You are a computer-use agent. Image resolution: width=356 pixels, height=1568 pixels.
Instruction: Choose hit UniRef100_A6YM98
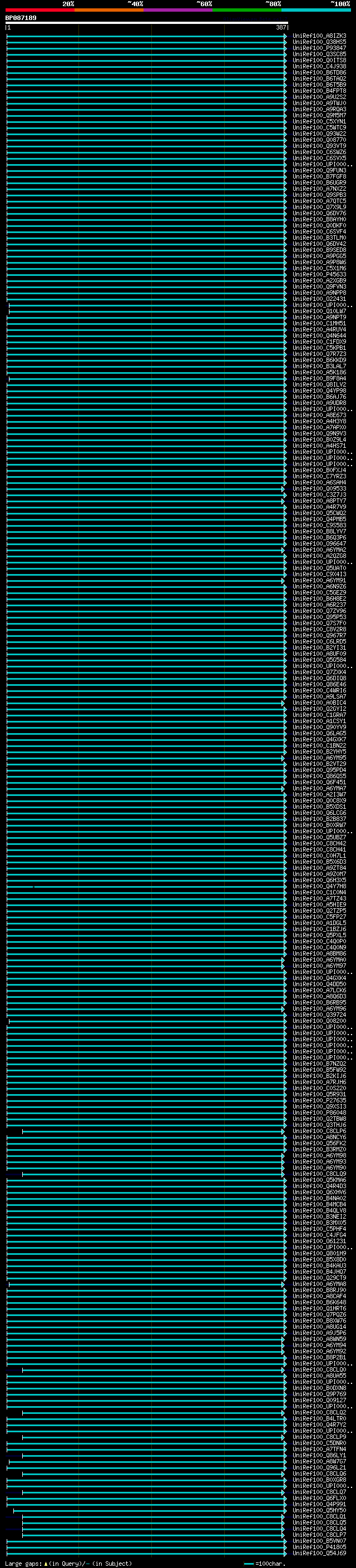(319, 1155)
